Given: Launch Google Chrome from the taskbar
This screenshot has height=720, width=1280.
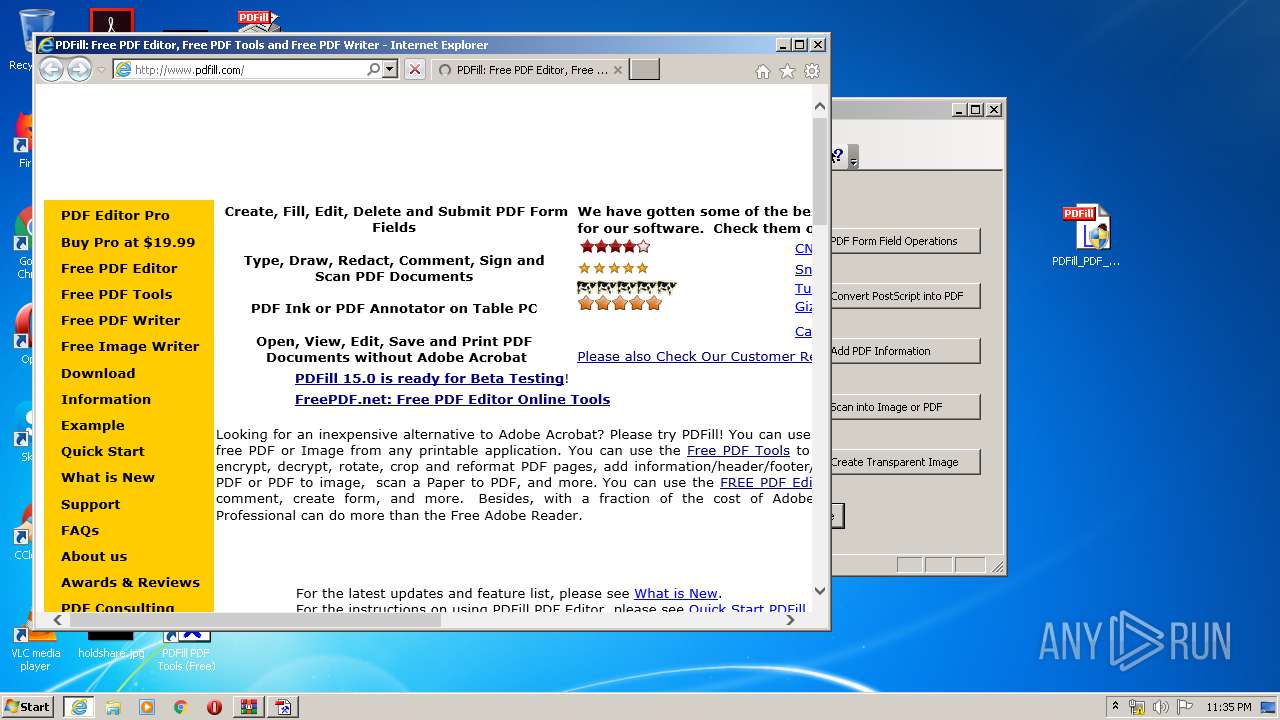Looking at the screenshot, I should (x=181, y=707).
